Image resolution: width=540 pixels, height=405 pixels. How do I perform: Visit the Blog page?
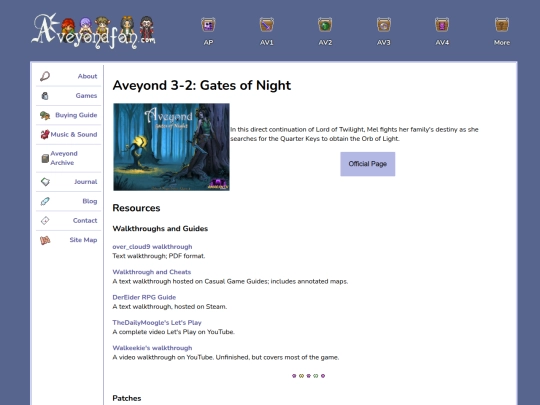[69, 201]
